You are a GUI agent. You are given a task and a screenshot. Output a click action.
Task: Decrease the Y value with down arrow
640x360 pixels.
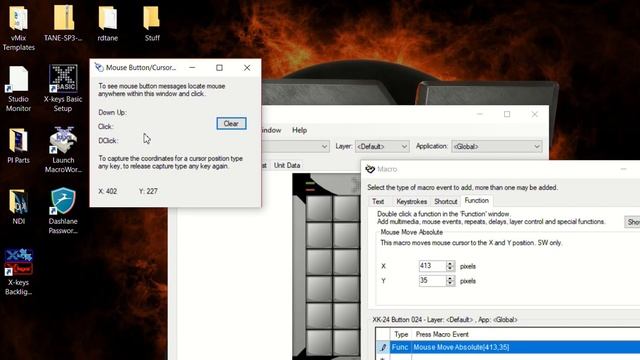(x=450, y=284)
